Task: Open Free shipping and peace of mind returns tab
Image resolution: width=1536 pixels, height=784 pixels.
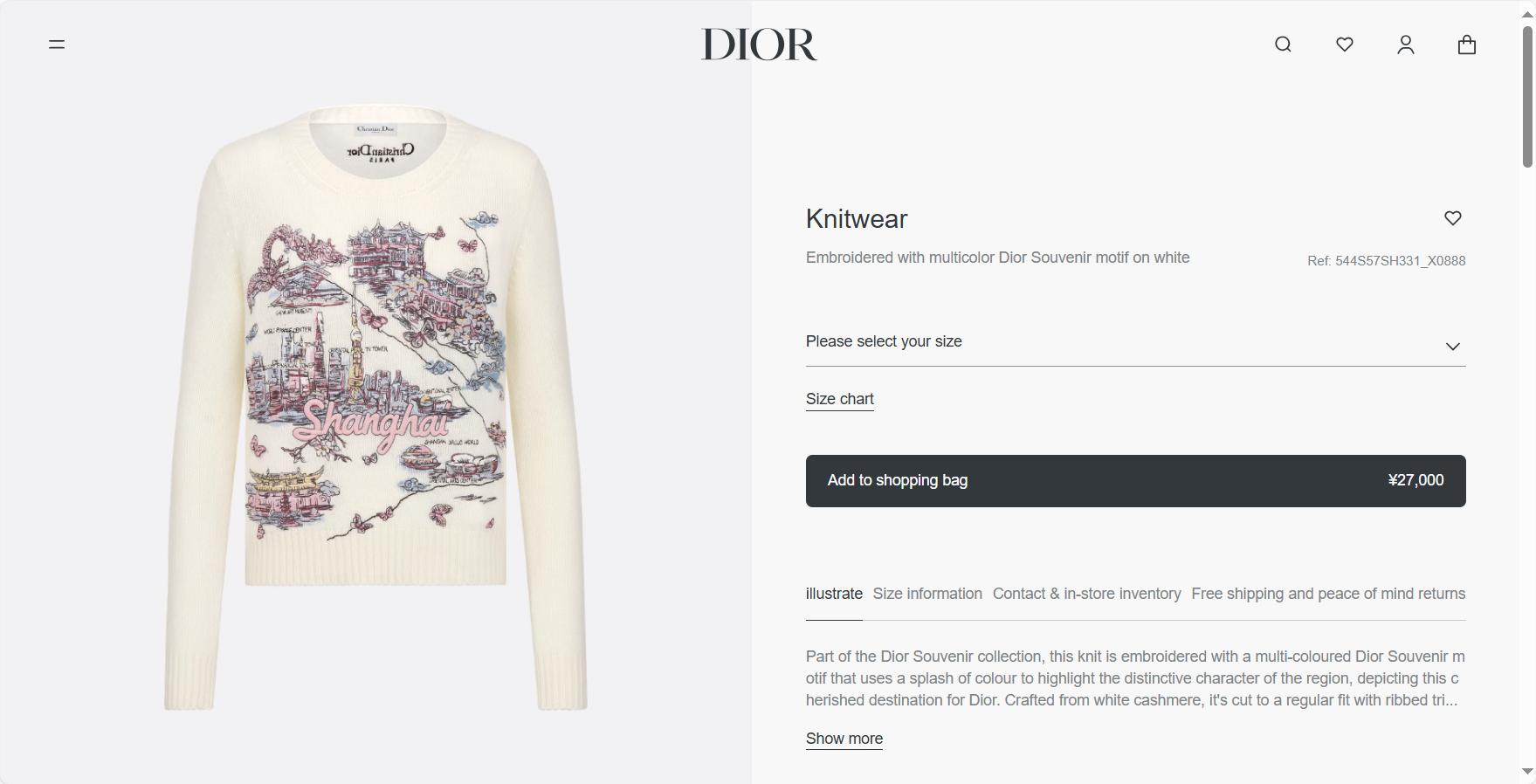Action: point(1328,594)
